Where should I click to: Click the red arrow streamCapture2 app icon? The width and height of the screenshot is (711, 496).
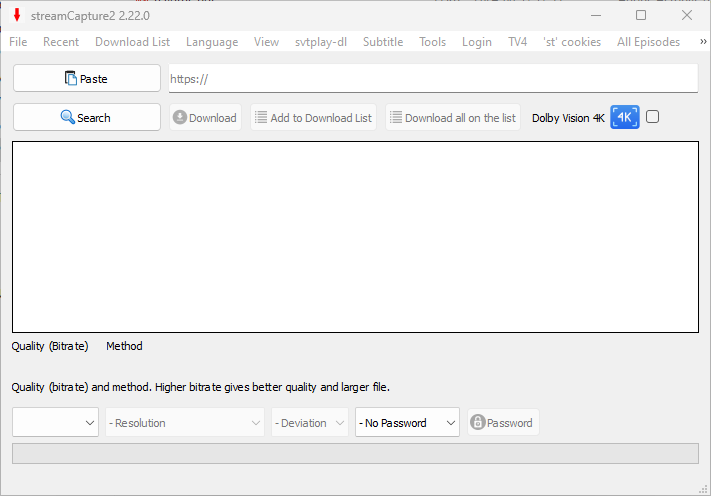17,15
